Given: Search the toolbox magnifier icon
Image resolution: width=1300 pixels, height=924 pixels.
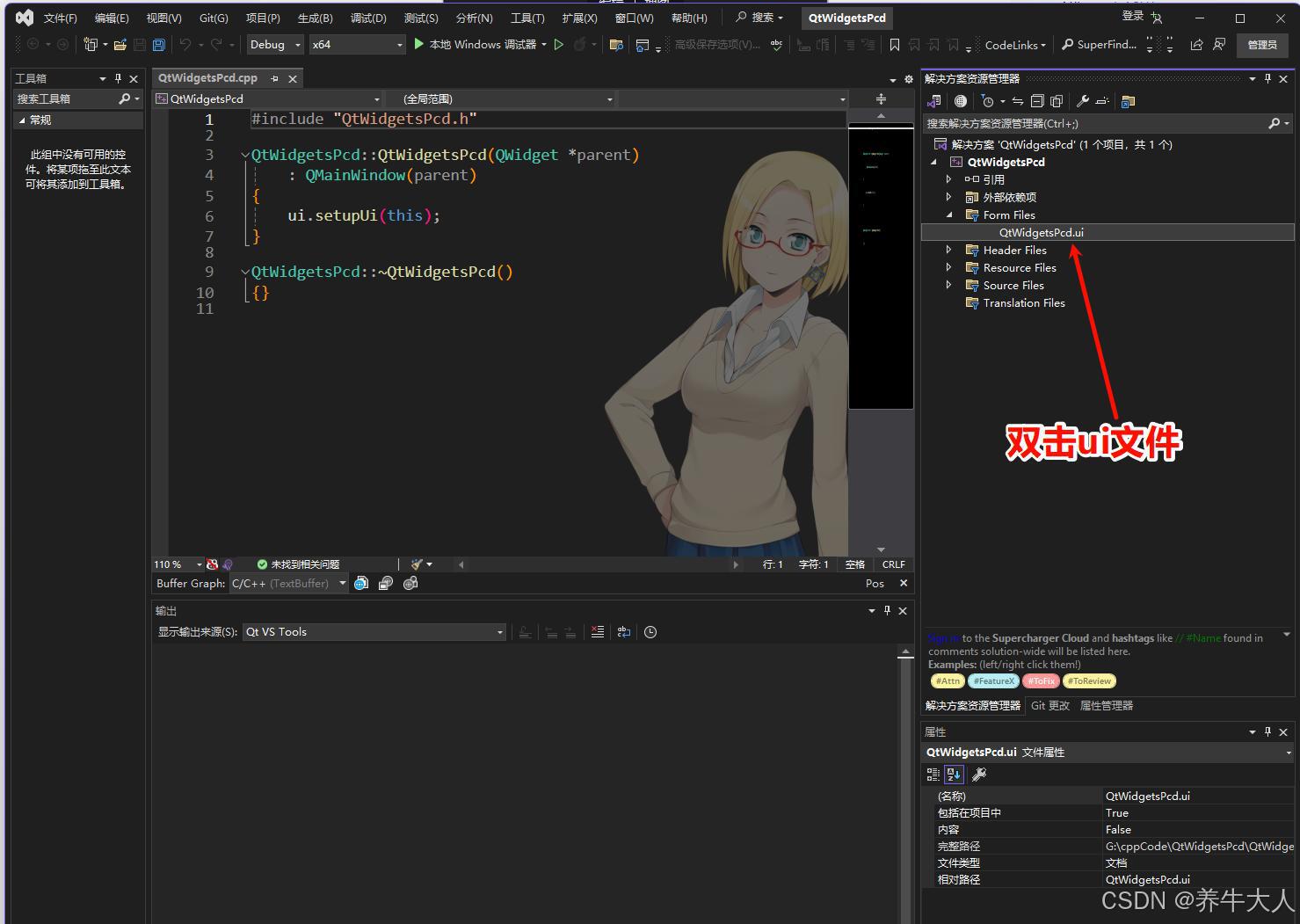Looking at the screenshot, I should coord(125,98).
